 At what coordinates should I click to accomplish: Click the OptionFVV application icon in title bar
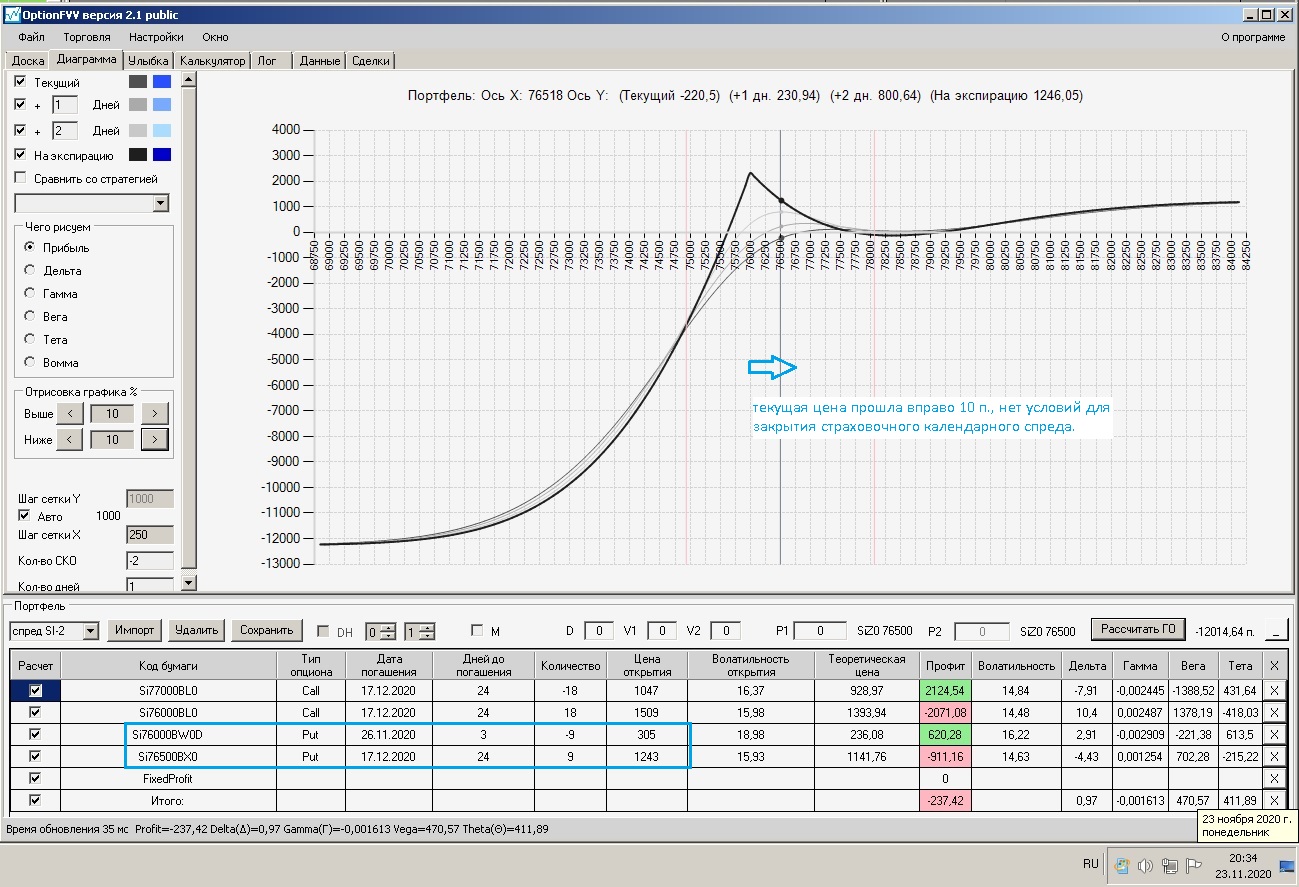12,15
